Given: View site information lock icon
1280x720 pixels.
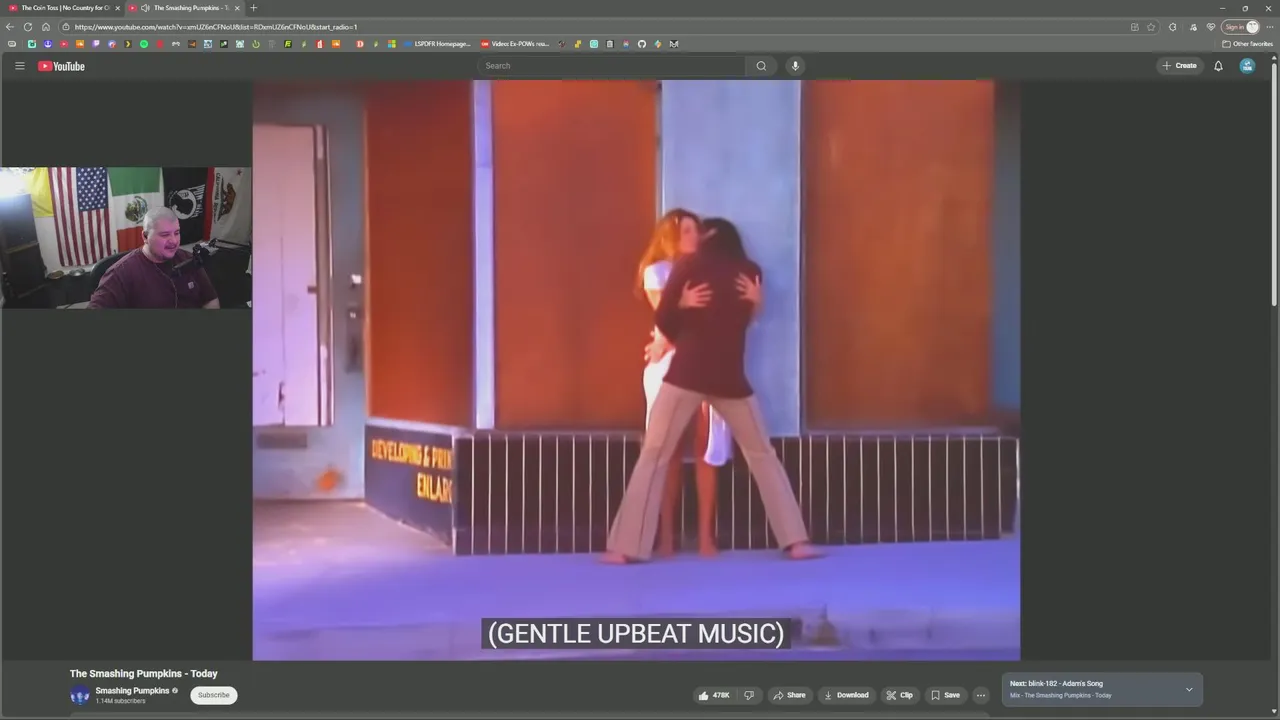Looking at the screenshot, I should 66,27.
